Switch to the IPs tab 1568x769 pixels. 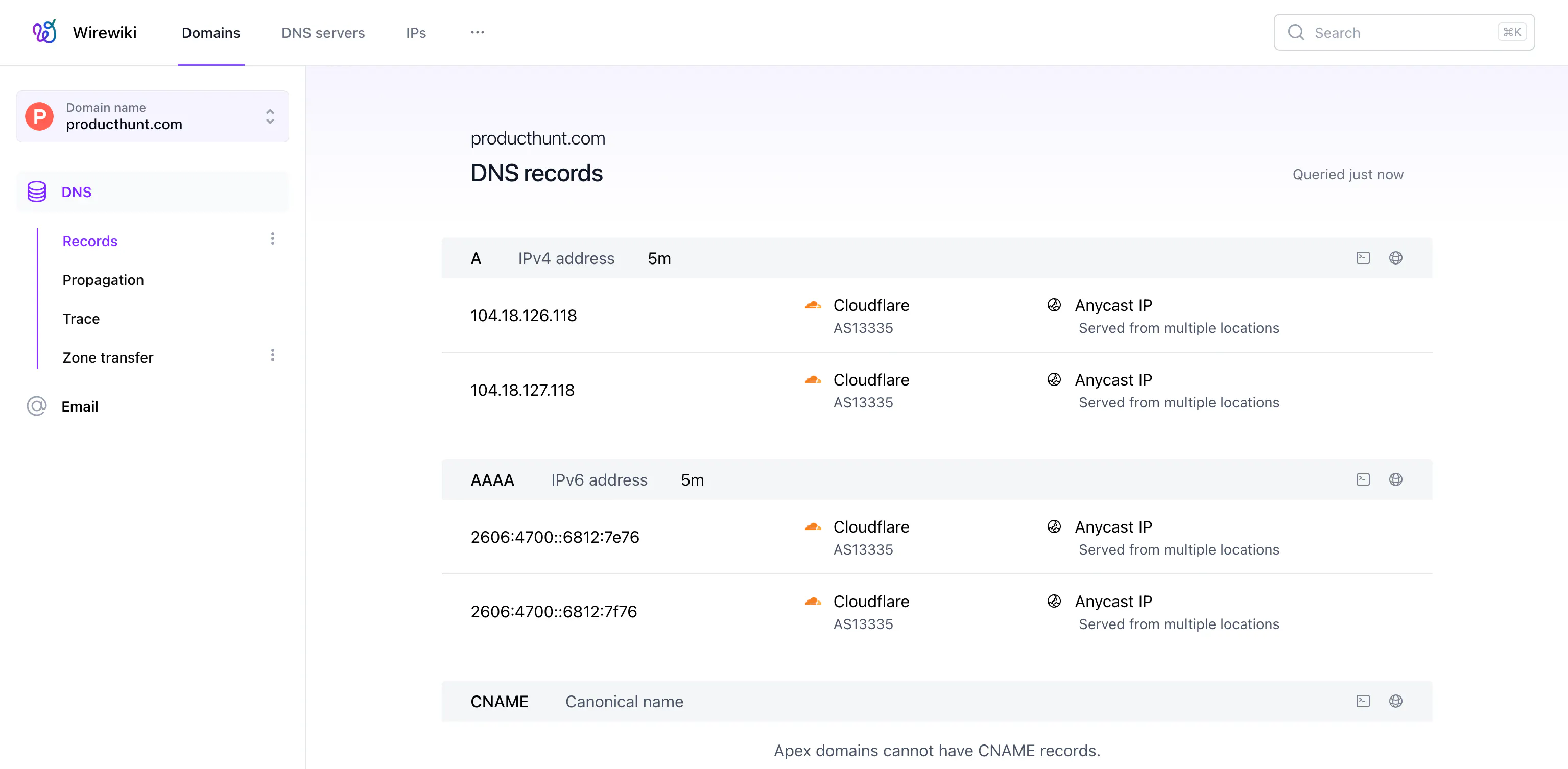416,33
